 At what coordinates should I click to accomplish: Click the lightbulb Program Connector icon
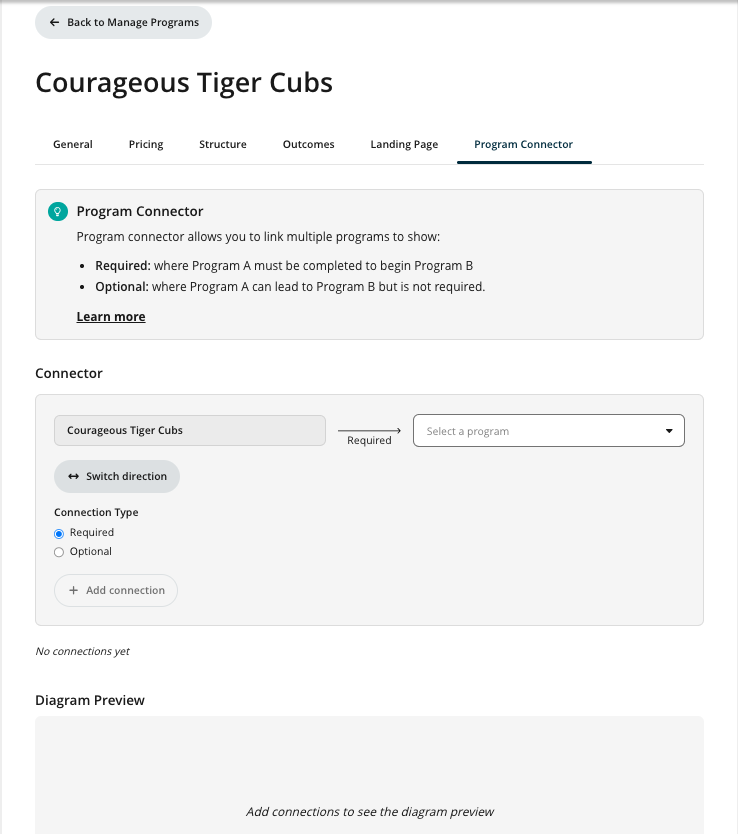coord(58,212)
